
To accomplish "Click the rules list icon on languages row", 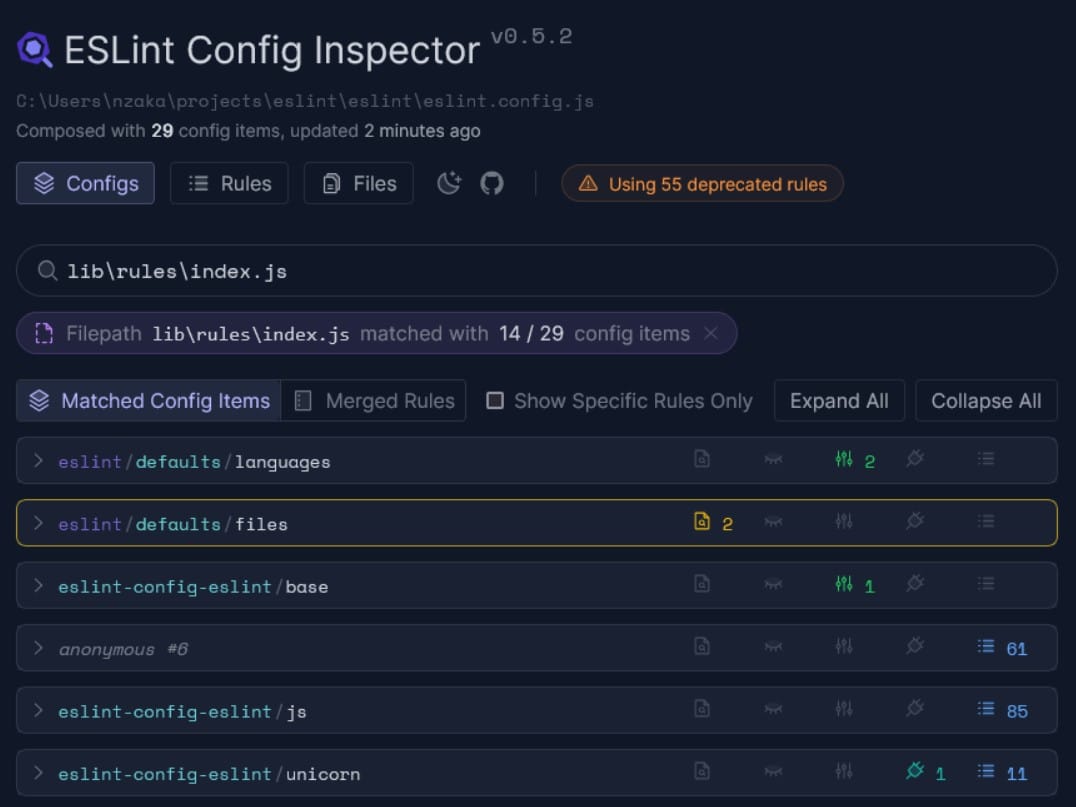I will point(986,458).
